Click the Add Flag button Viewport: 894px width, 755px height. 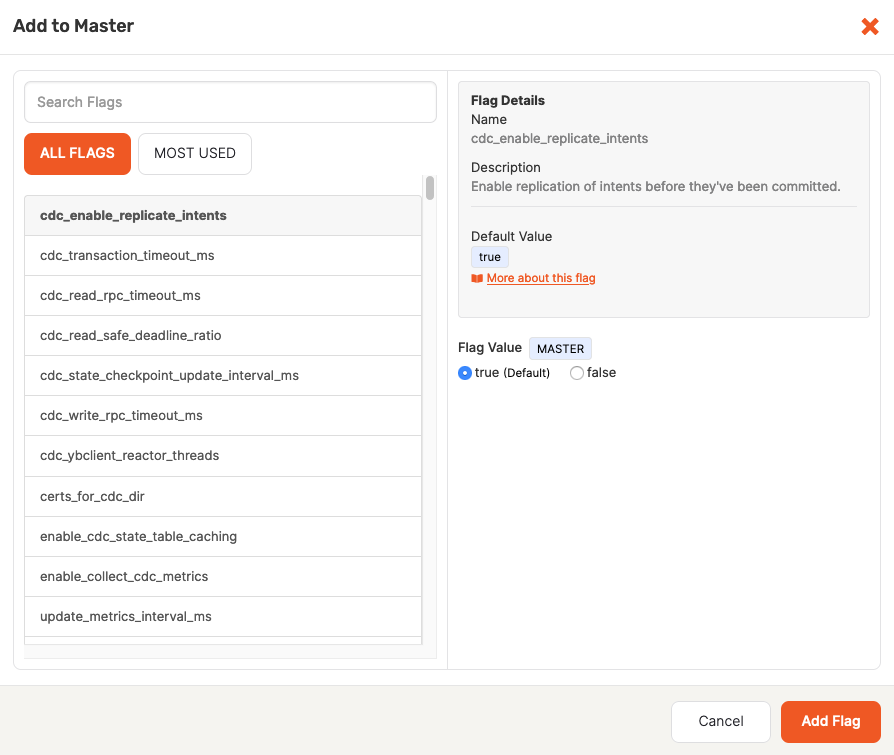tap(831, 721)
